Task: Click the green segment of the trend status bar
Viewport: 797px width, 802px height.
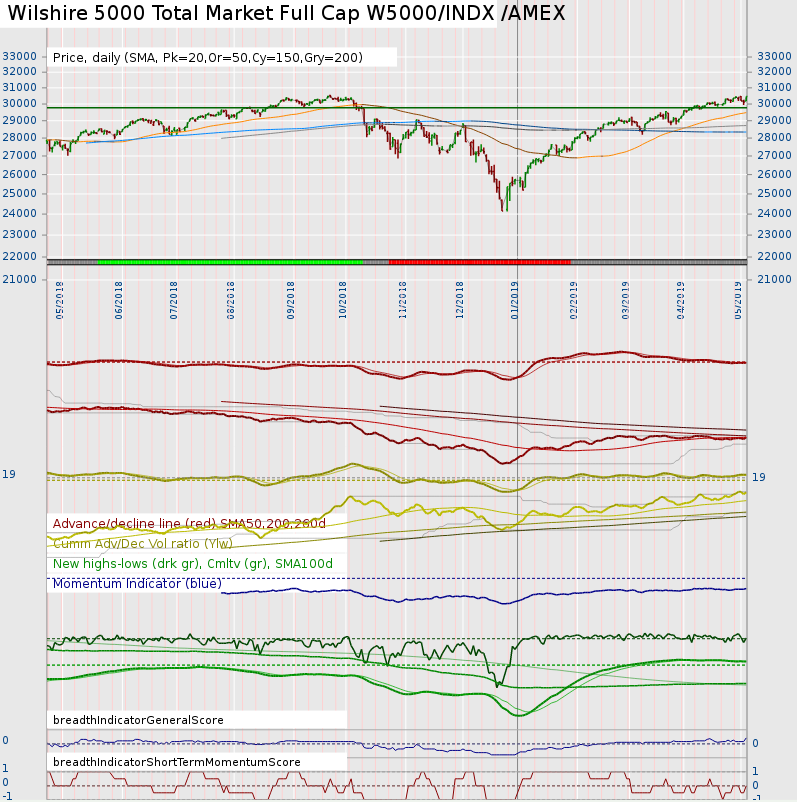Action: 230,262
